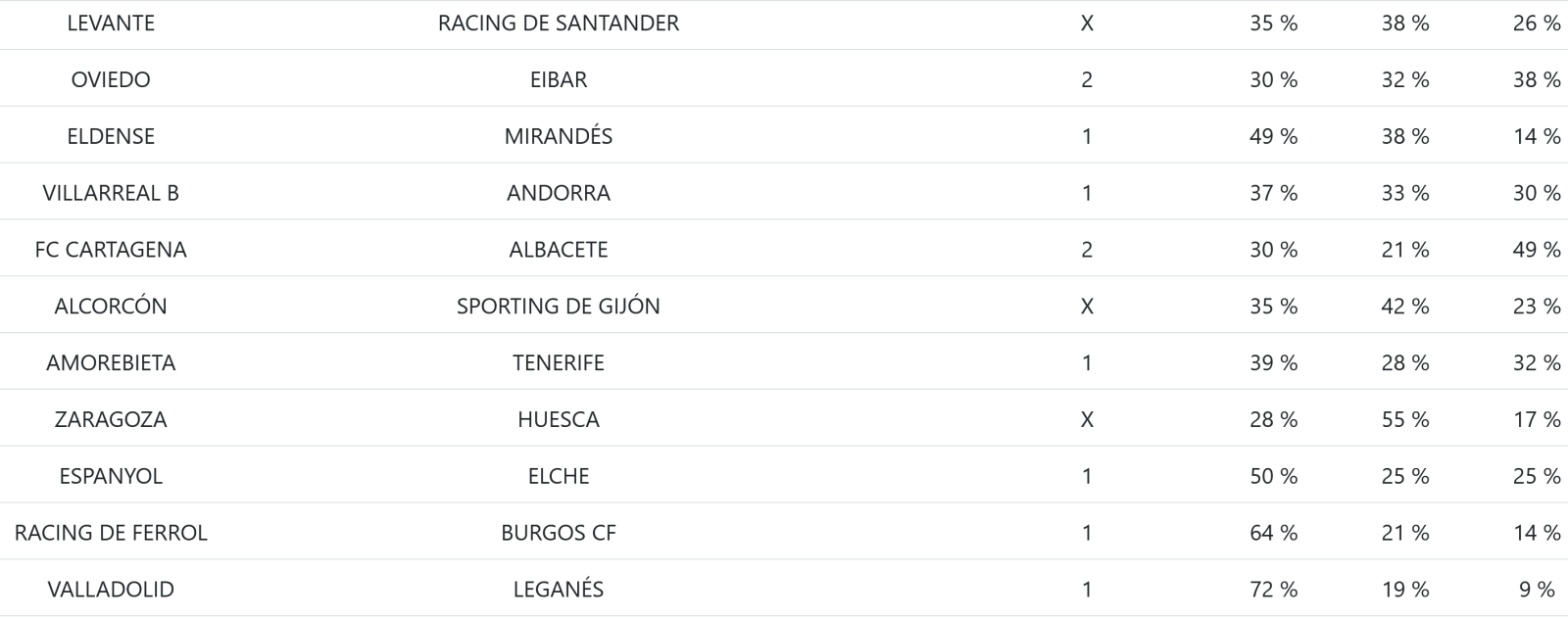Click the ELCHE team name
The image size is (1568, 618).
tap(559, 477)
